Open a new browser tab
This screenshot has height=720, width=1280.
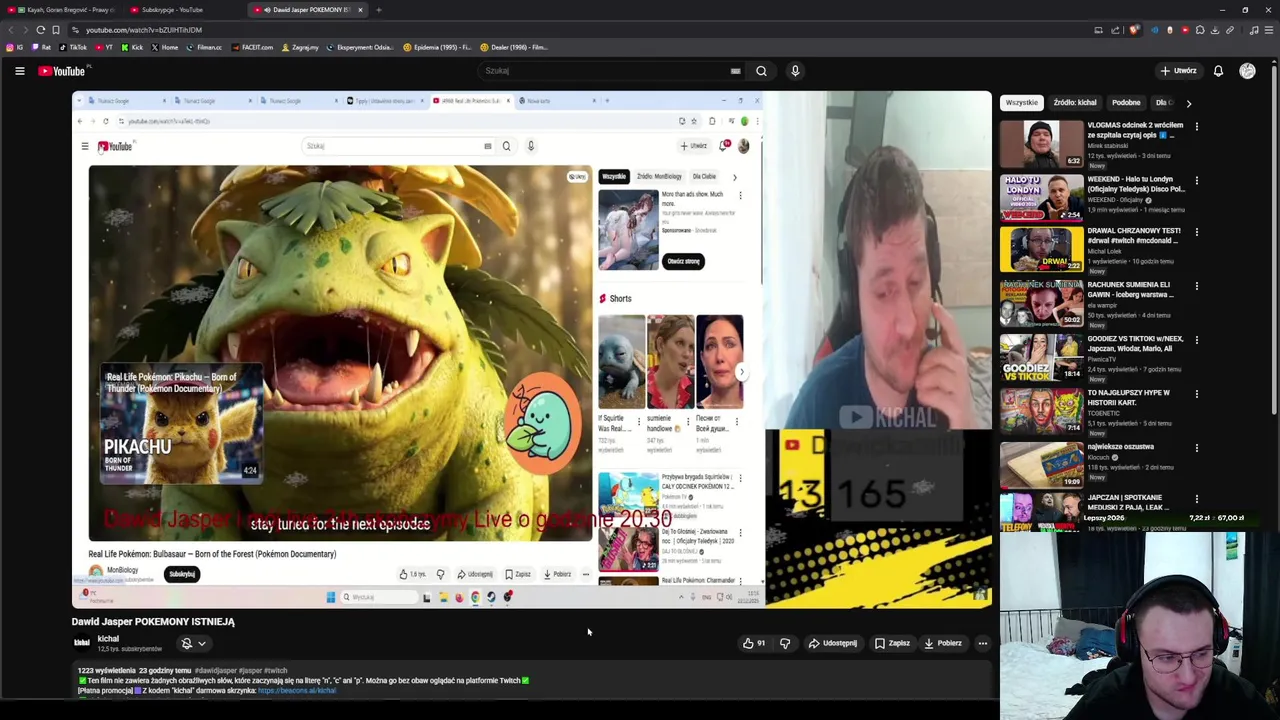click(x=378, y=10)
